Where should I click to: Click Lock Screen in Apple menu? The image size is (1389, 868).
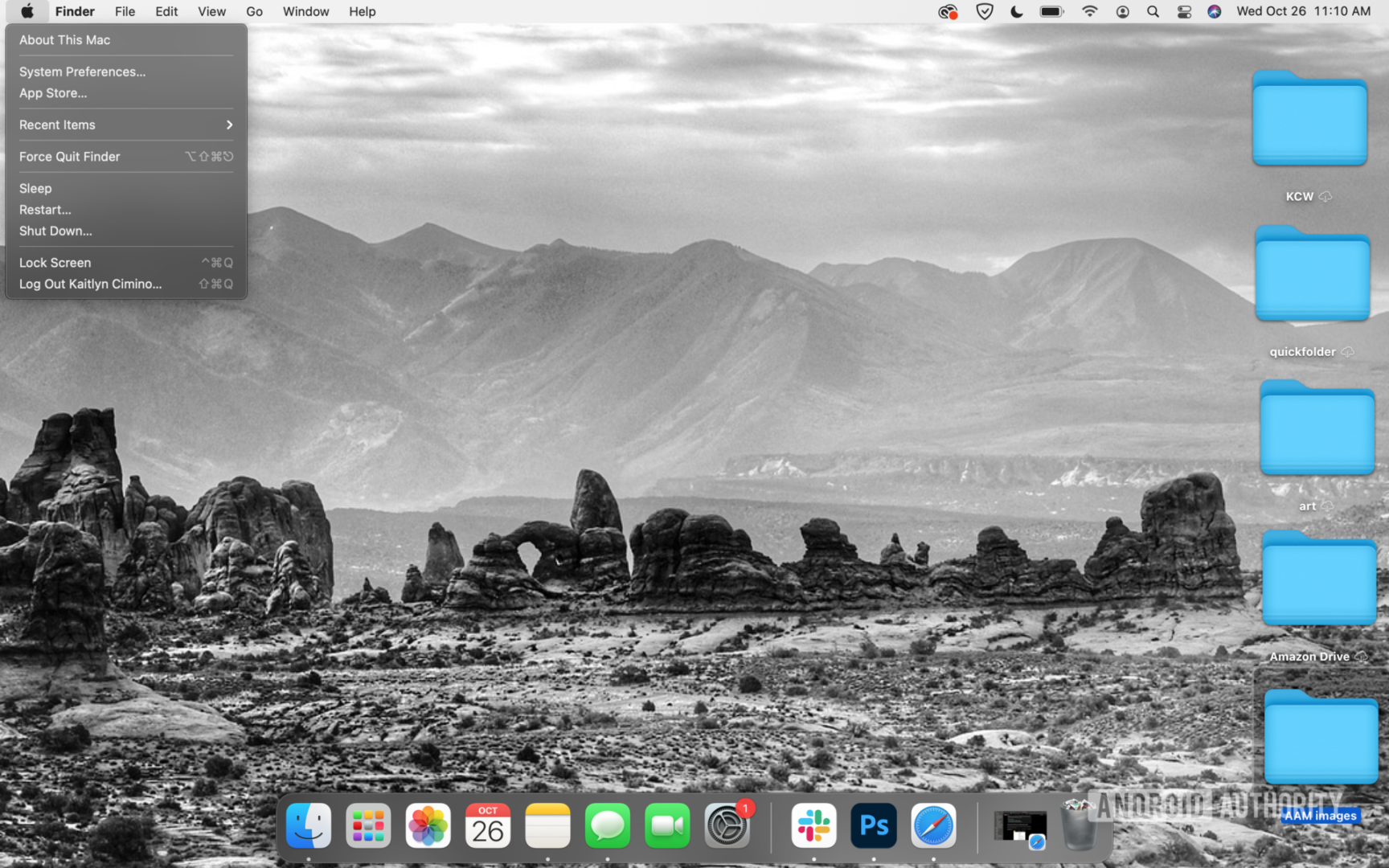tap(55, 263)
